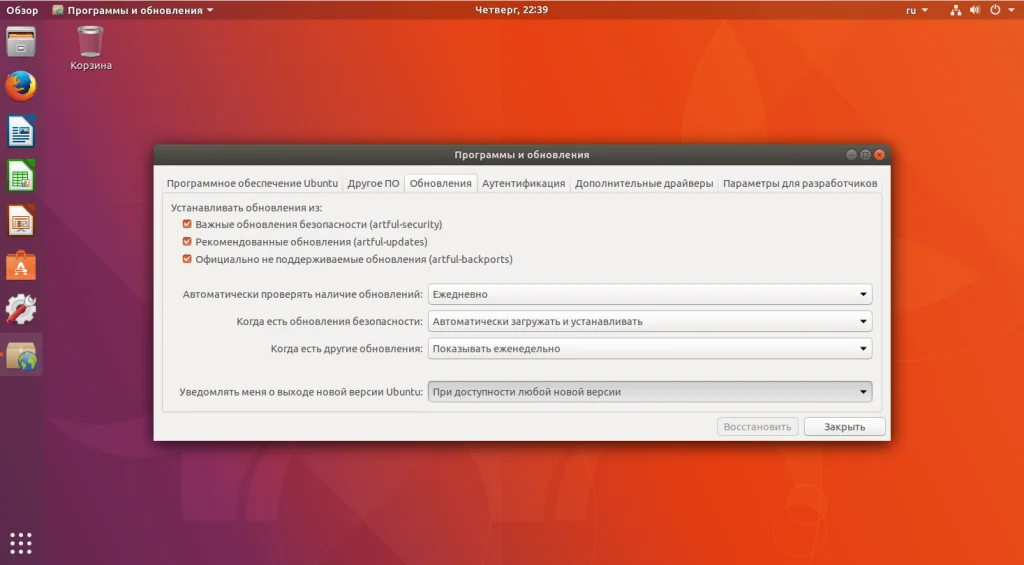Open the Files manager in the dock
The width and height of the screenshot is (1024, 565).
point(21,42)
